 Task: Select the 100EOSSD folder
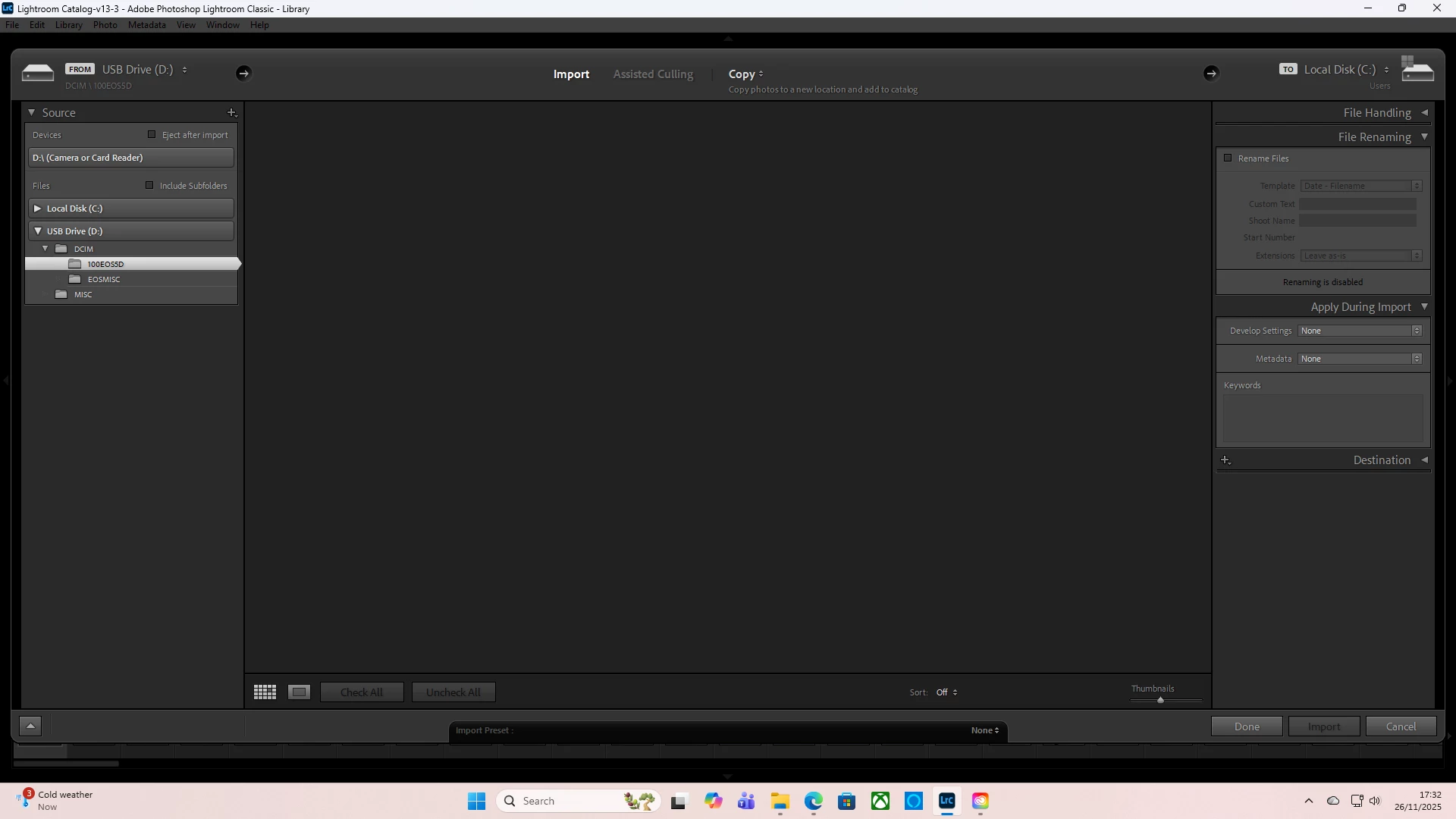[x=131, y=264]
